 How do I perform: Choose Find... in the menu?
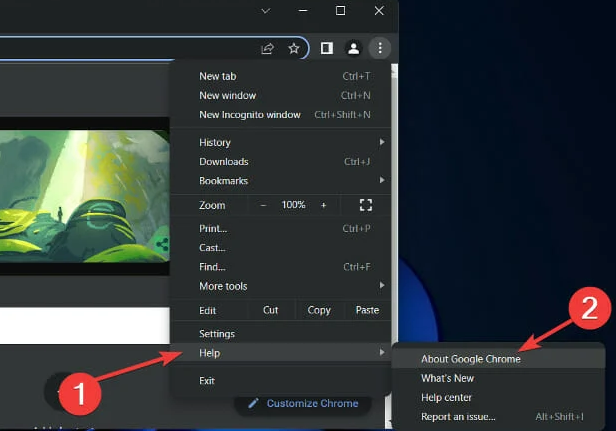click(281, 267)
